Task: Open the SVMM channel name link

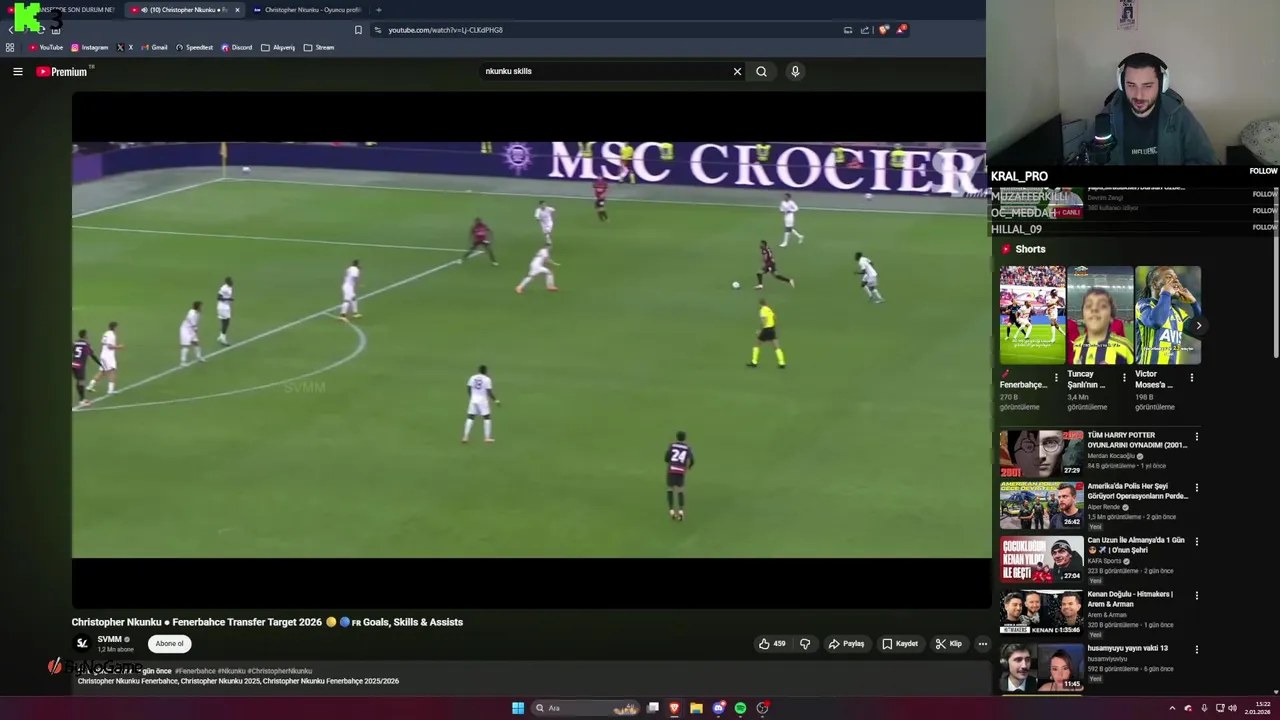Action: point(109,640)
